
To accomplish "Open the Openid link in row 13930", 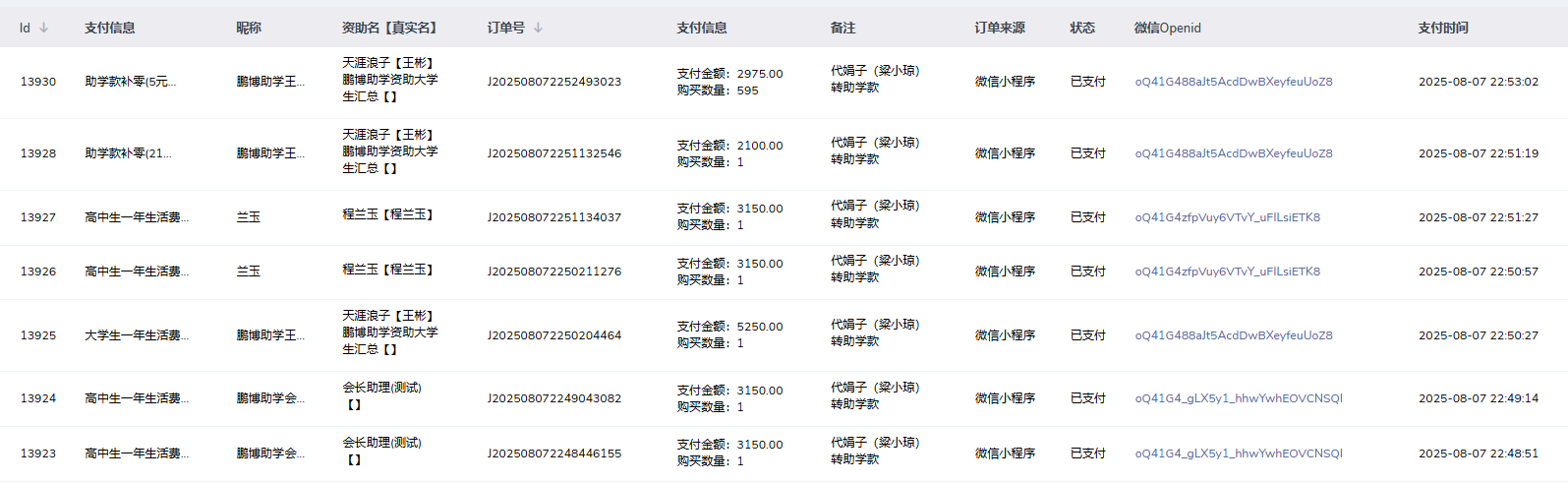I will (1234, 82).
